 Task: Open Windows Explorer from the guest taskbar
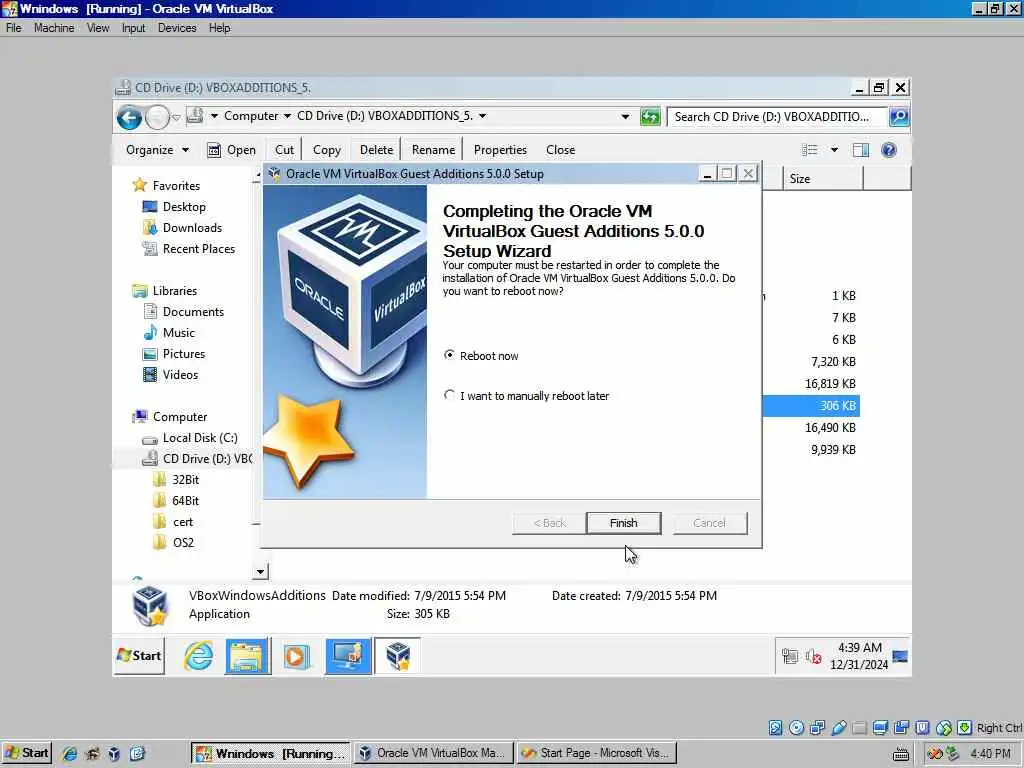click(x=247, y=656)
